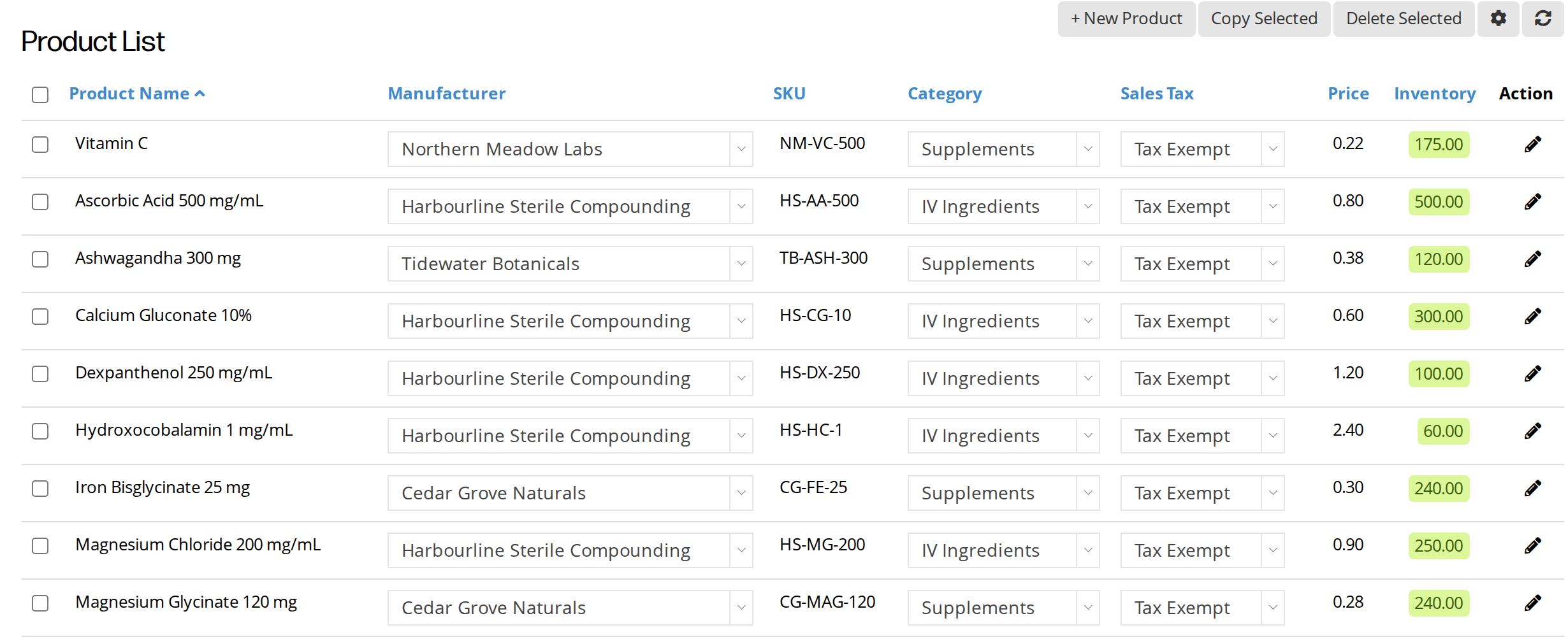Screen dimensions: 1568x637
Task: Open Hydroxocobalamin manufacturer dropdown
Action: click(x=570, y=436)
